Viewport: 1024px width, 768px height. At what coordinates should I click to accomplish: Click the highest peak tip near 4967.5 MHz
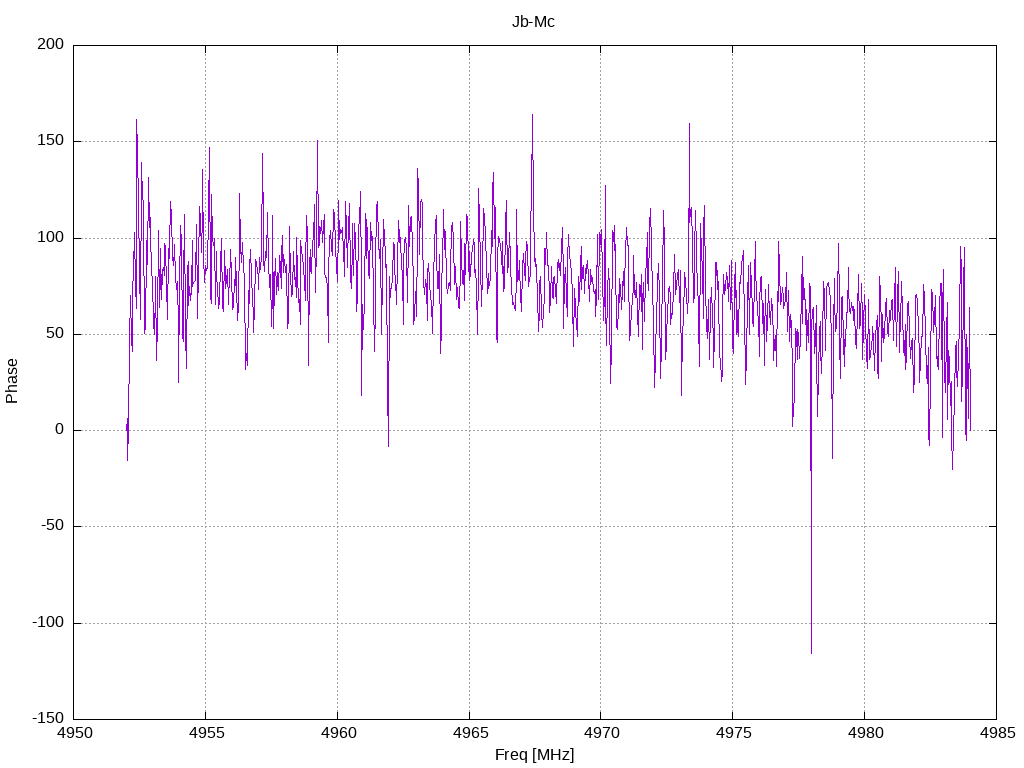coord(532,115)
